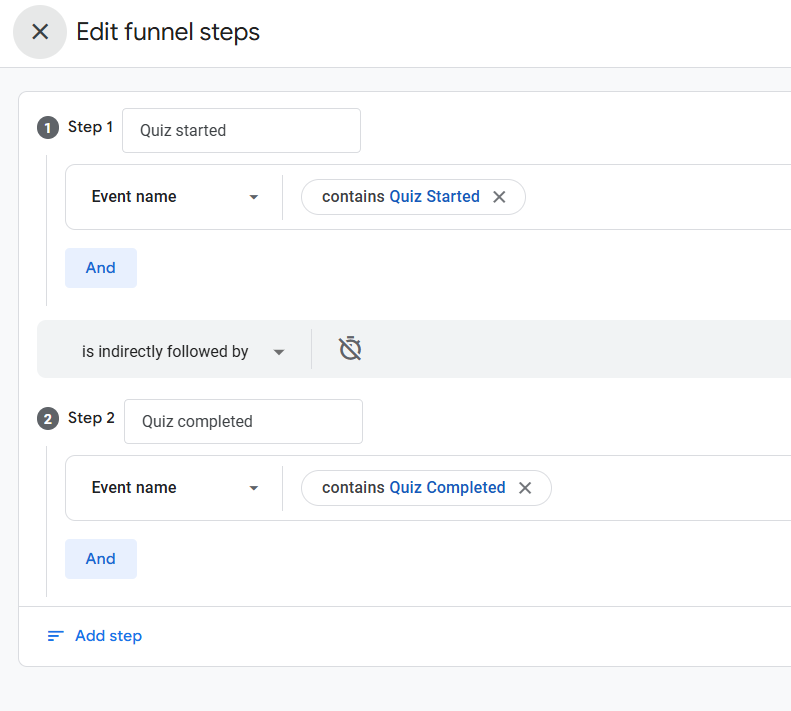Open Event name dropdown in Step 1
The image size is (791, 711).
pyautogui.click(x=175, y=197)
